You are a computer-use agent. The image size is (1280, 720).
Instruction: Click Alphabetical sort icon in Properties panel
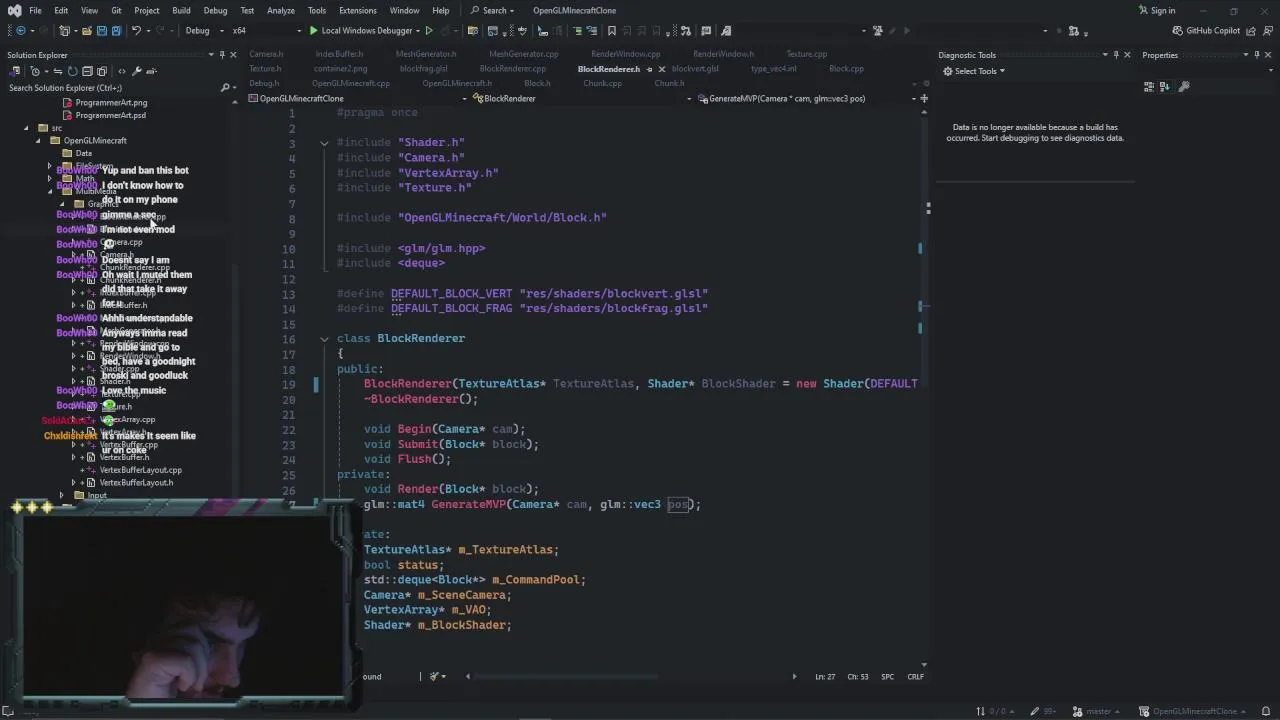[x=1164, y=87]
